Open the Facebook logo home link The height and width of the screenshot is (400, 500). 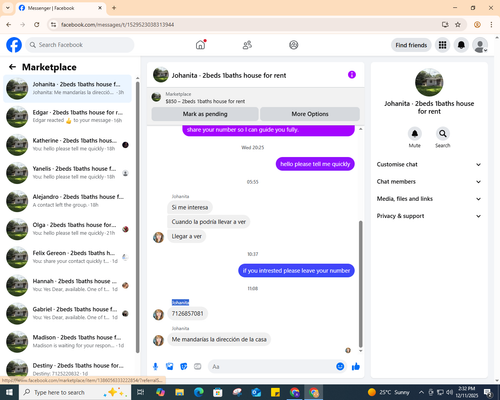tap(14, 45)
